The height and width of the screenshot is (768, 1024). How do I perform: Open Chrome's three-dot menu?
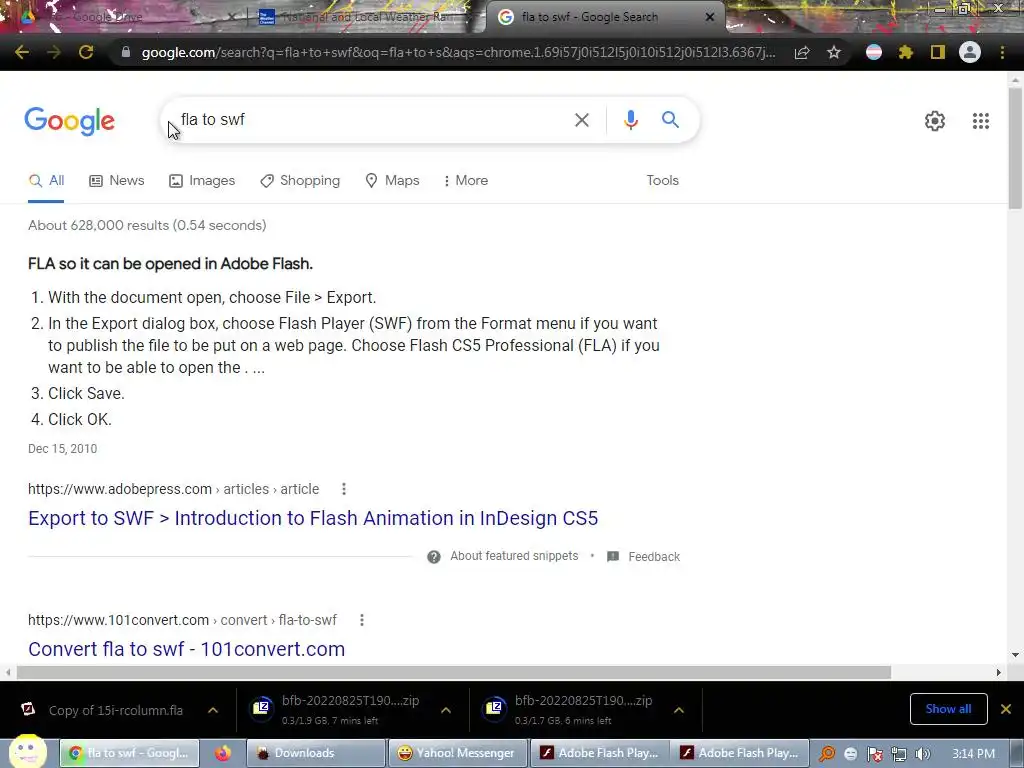click(1002, 52)
